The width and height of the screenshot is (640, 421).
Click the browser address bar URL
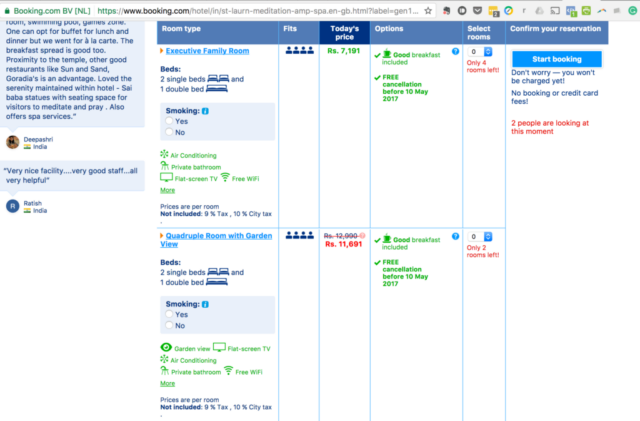pos(258,11)
